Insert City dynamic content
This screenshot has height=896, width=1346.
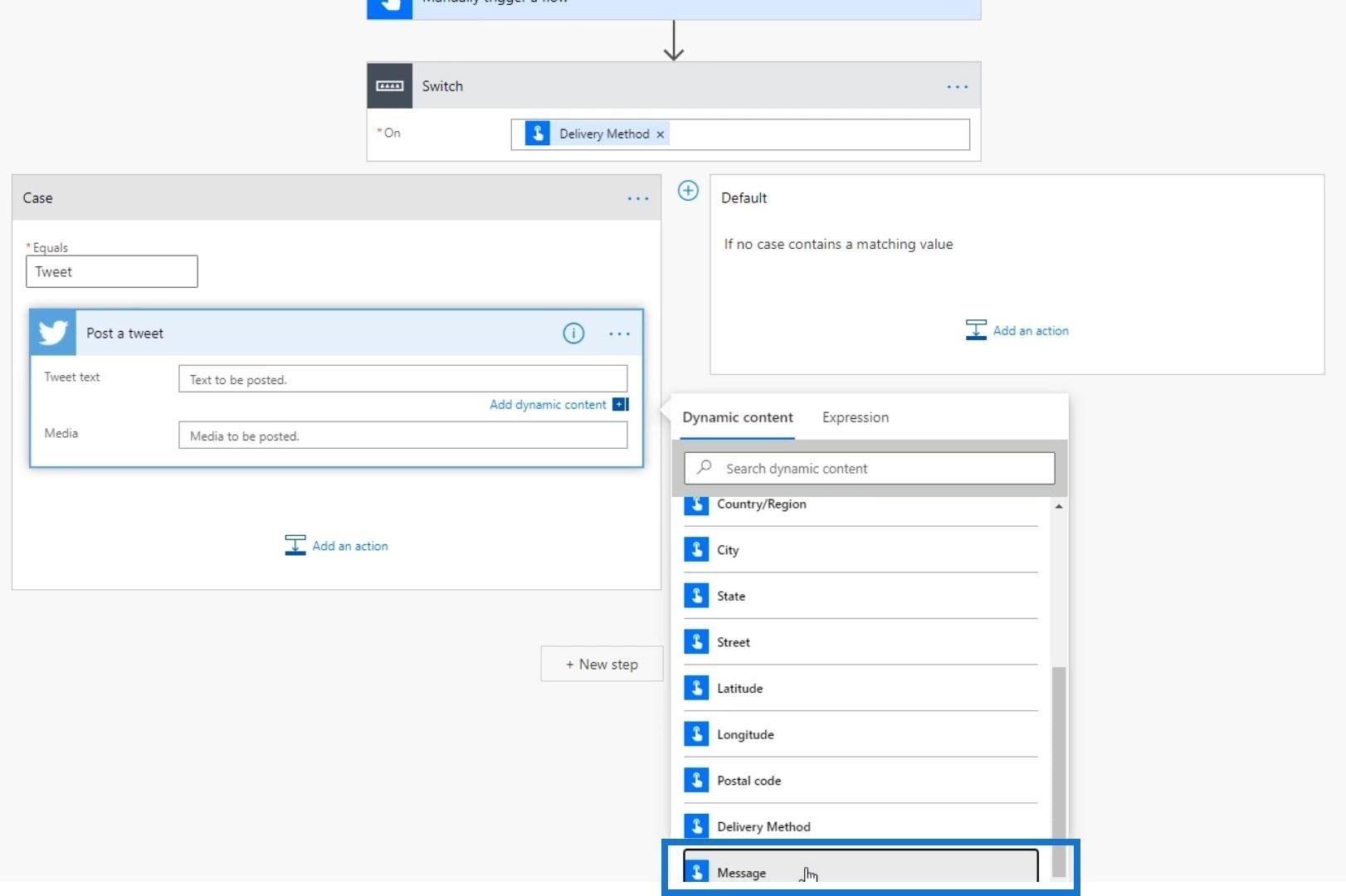[861, 550]
